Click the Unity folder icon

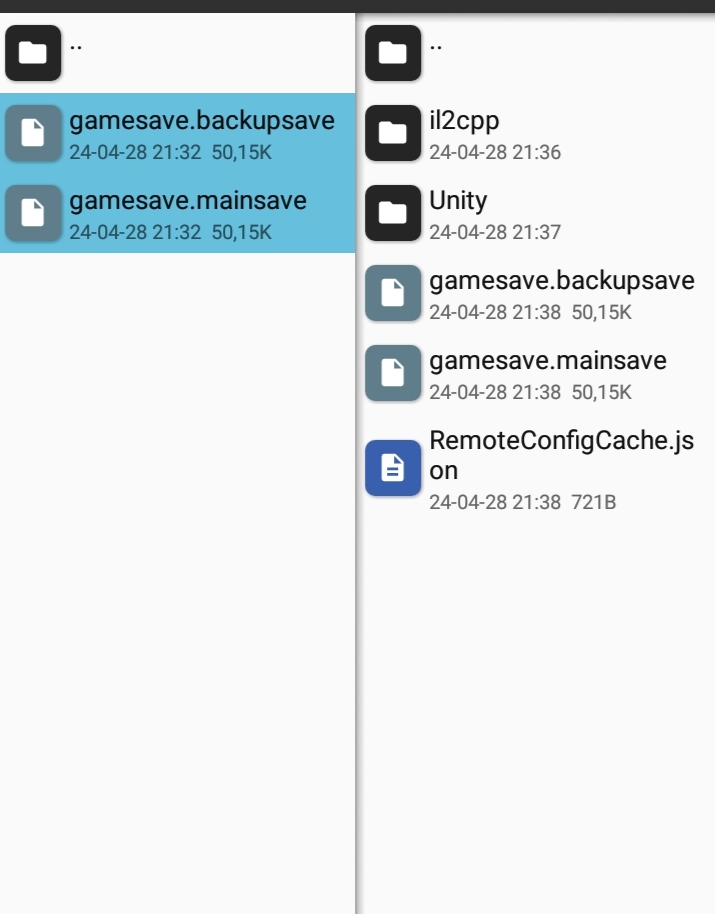coord(393,212)
